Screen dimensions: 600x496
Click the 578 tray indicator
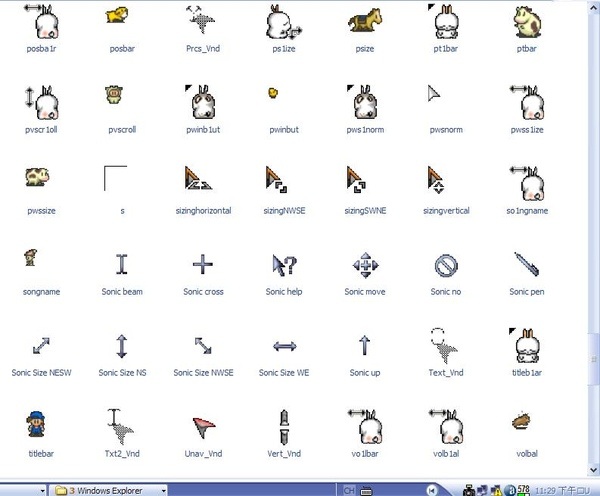tap(523, 490)
